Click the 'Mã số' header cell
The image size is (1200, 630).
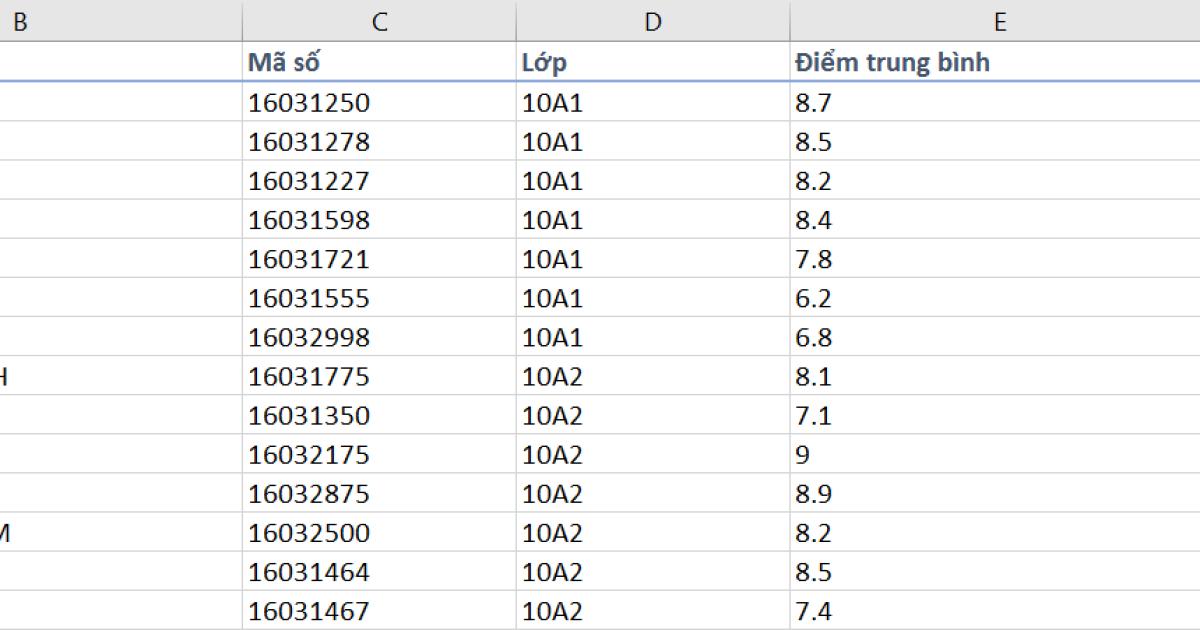point(379,62)
